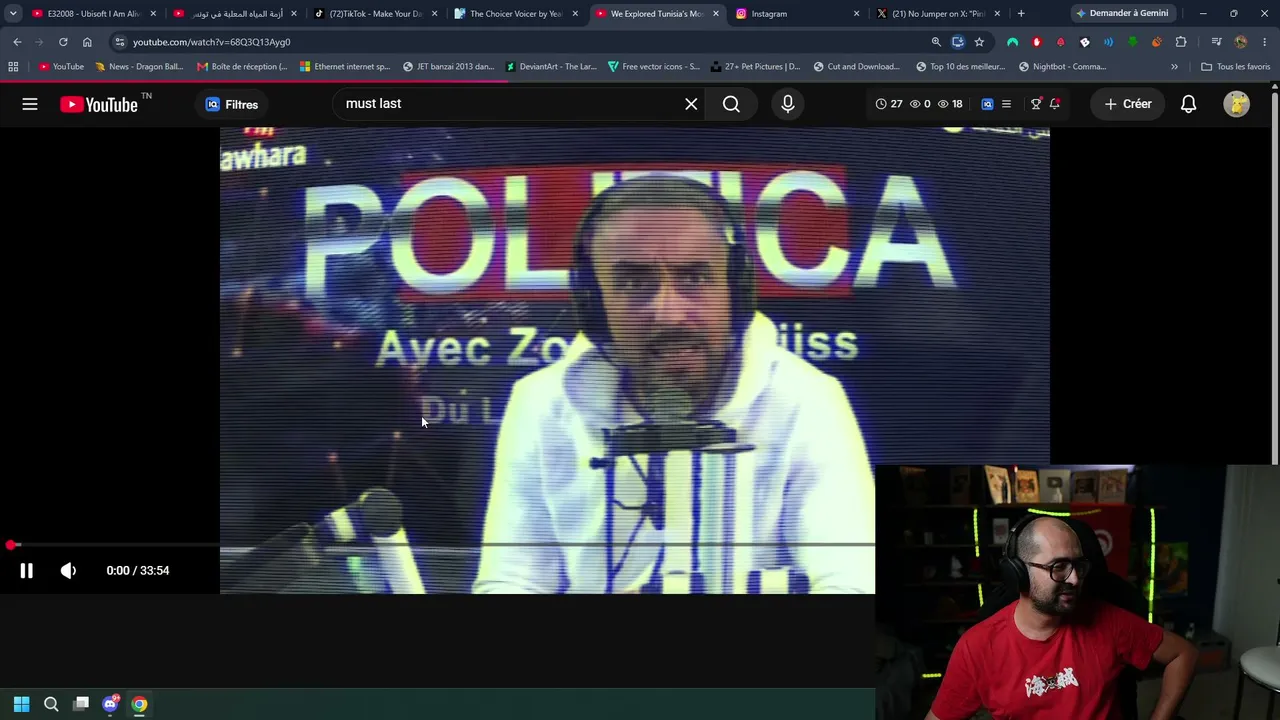Open the Chrome profile avatar
This screenshot has width=1280, height=720.
click(x=1241, y=42)
